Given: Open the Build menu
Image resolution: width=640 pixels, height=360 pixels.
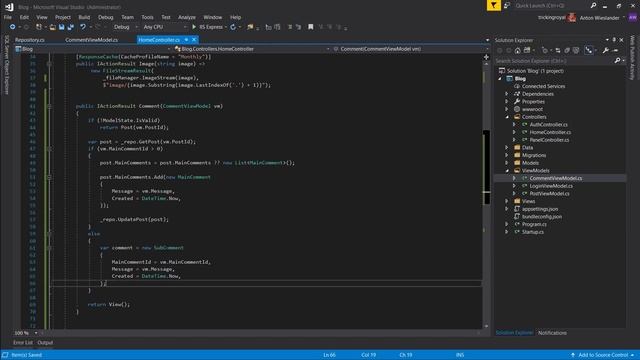Looking at the screenshot, I should [x=84, y=17].
